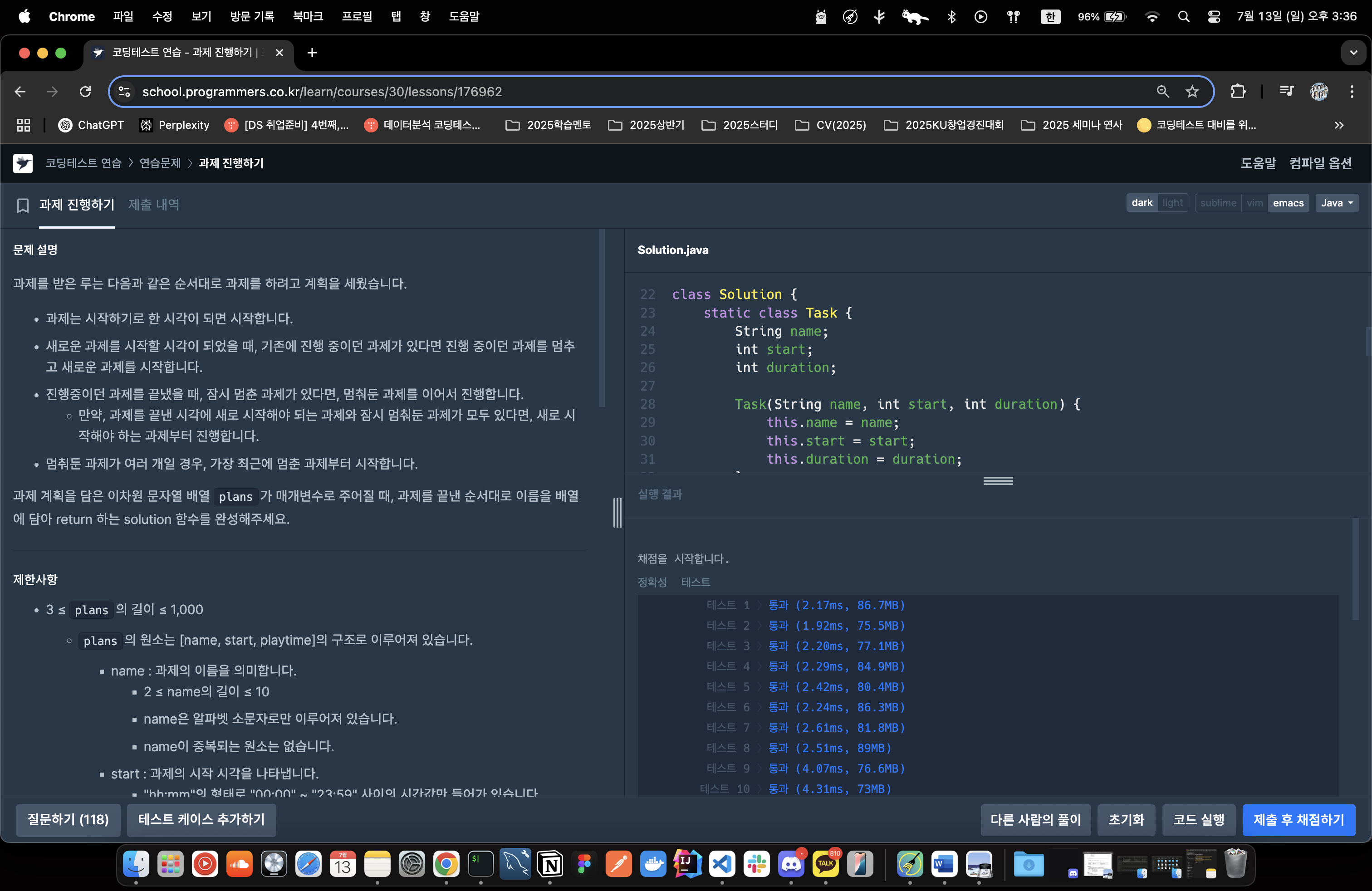The height and width of the screenshot is (891, 1372).
Task: Click the vertical panel splitter handle
Action: (617, 512)
